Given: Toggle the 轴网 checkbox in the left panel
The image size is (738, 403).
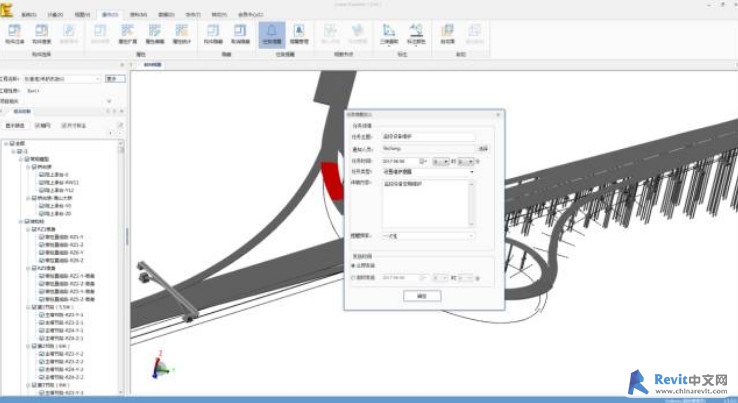Looking at the screenshot, I should tap(38, 126).
